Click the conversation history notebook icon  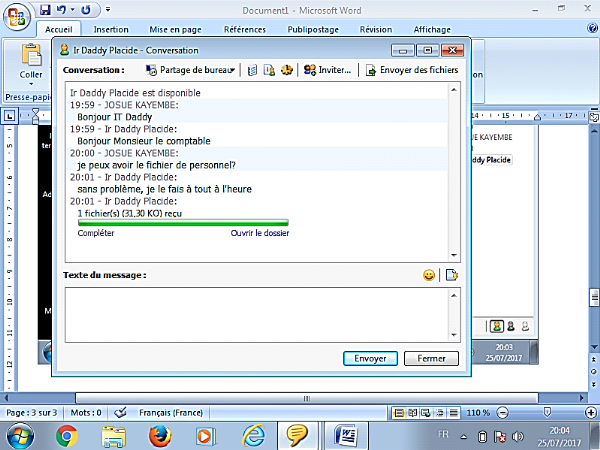pyautogui.click(x=252, y=70)
